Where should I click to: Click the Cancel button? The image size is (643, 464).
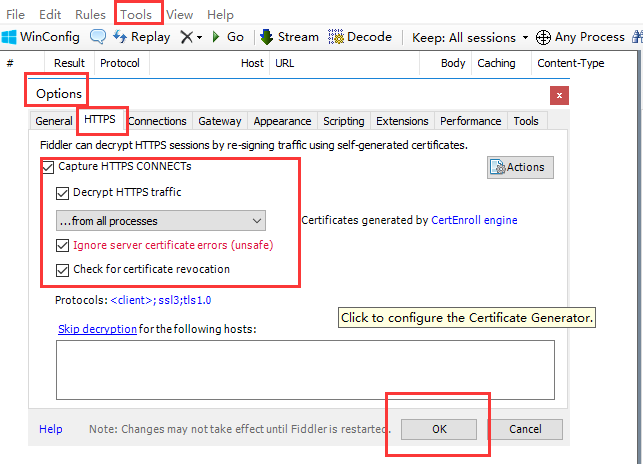click(525, 429)
